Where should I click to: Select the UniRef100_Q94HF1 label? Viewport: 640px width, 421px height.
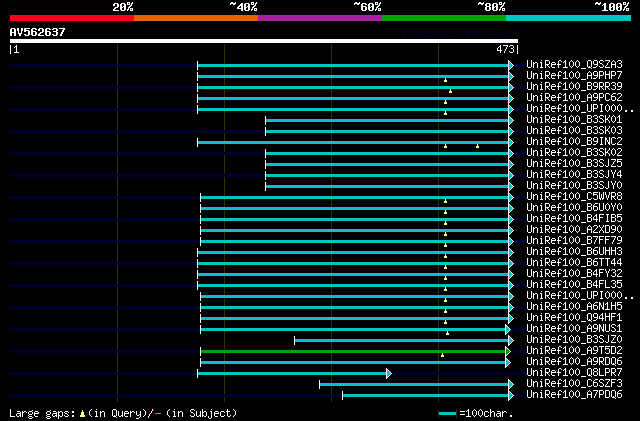pos(574,318)
